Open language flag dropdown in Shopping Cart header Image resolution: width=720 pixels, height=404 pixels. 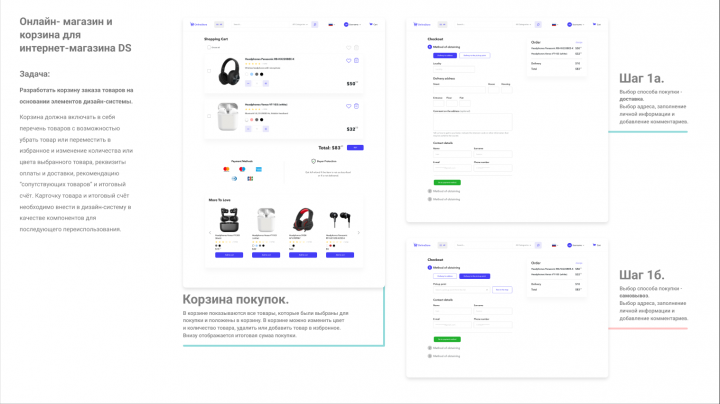click(331, 24)
